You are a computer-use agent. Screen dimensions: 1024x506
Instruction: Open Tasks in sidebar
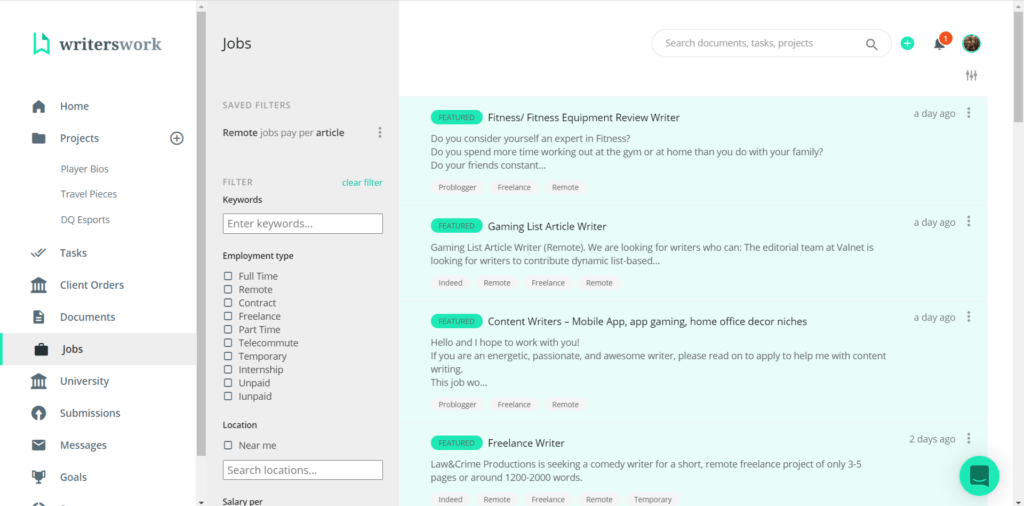73,253
